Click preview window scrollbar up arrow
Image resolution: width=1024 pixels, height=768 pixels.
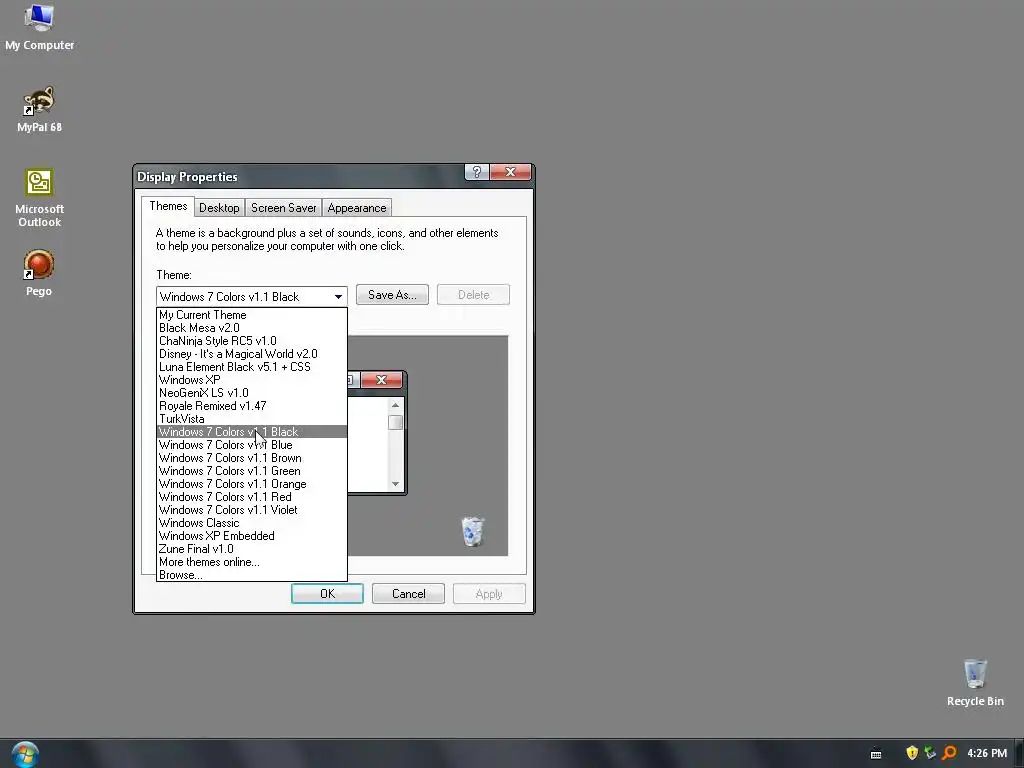pyautogui.click(x=395, y=406)
